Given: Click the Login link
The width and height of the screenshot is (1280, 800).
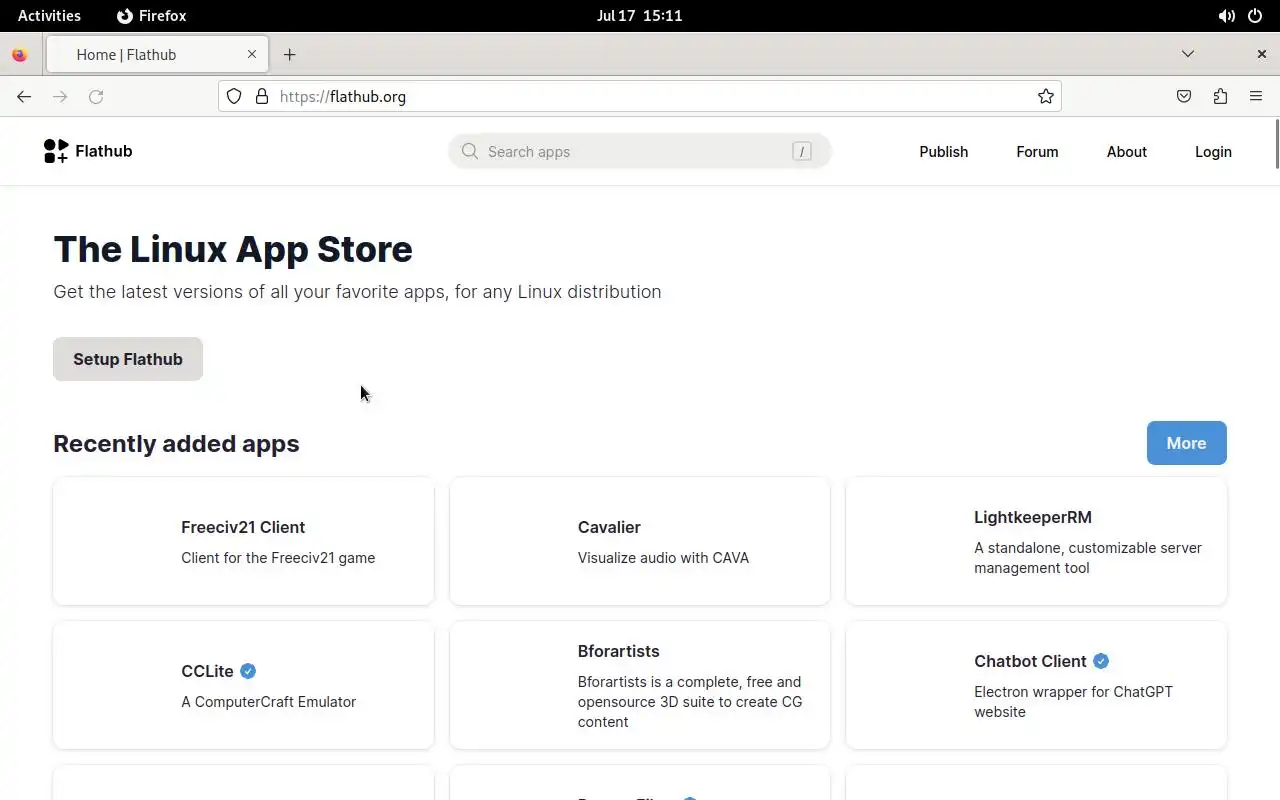Looking at the screenshot, I should click(1213, 152).
